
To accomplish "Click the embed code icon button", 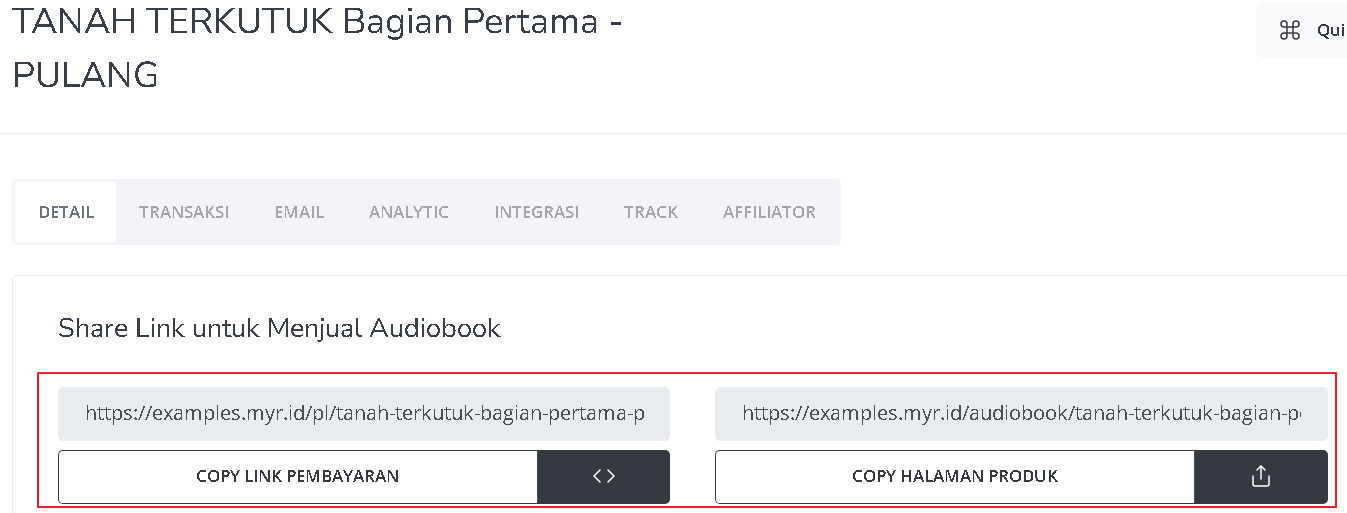I will [604, 476].
